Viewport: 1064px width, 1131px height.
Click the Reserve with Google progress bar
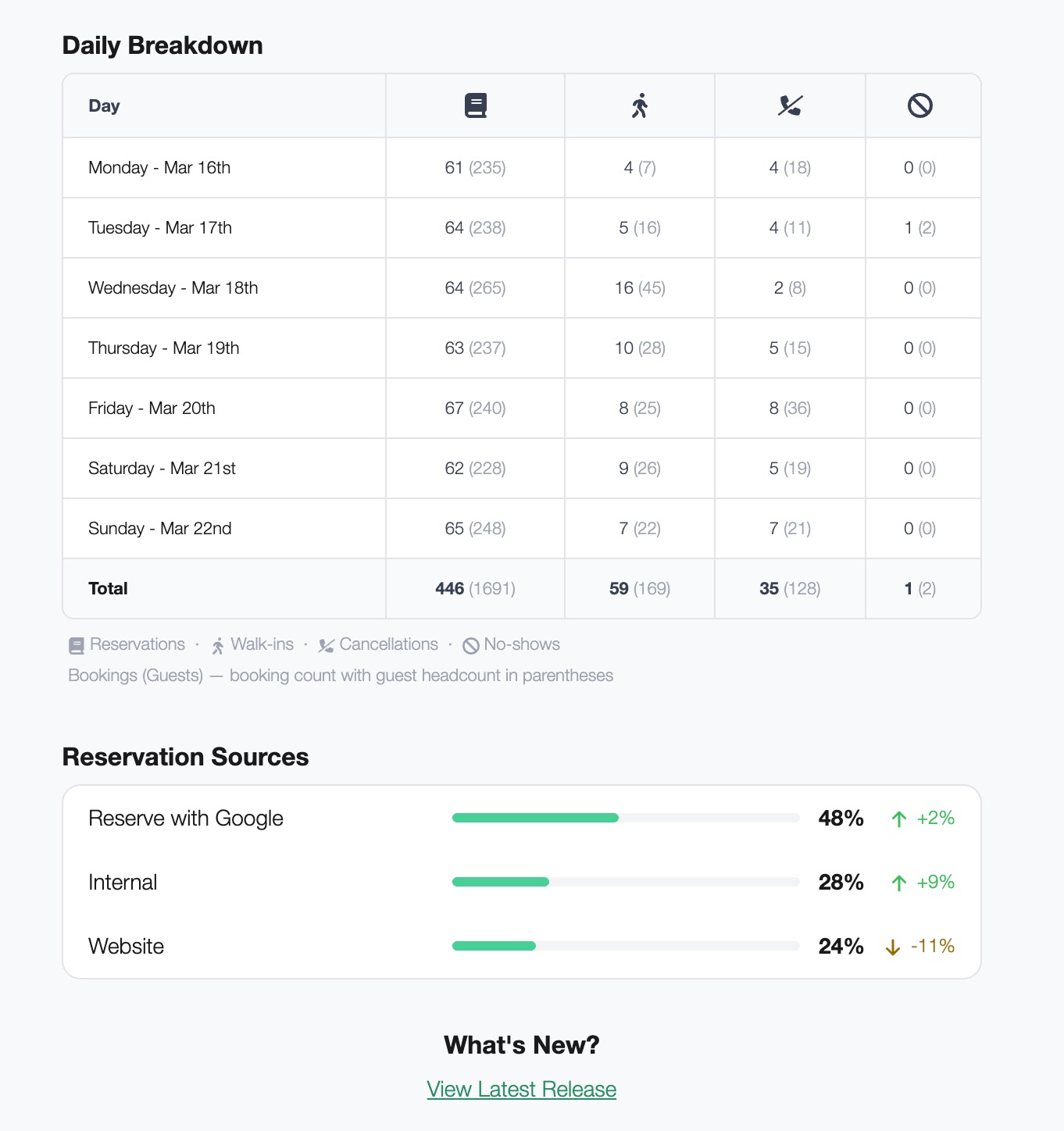point(625,818)
